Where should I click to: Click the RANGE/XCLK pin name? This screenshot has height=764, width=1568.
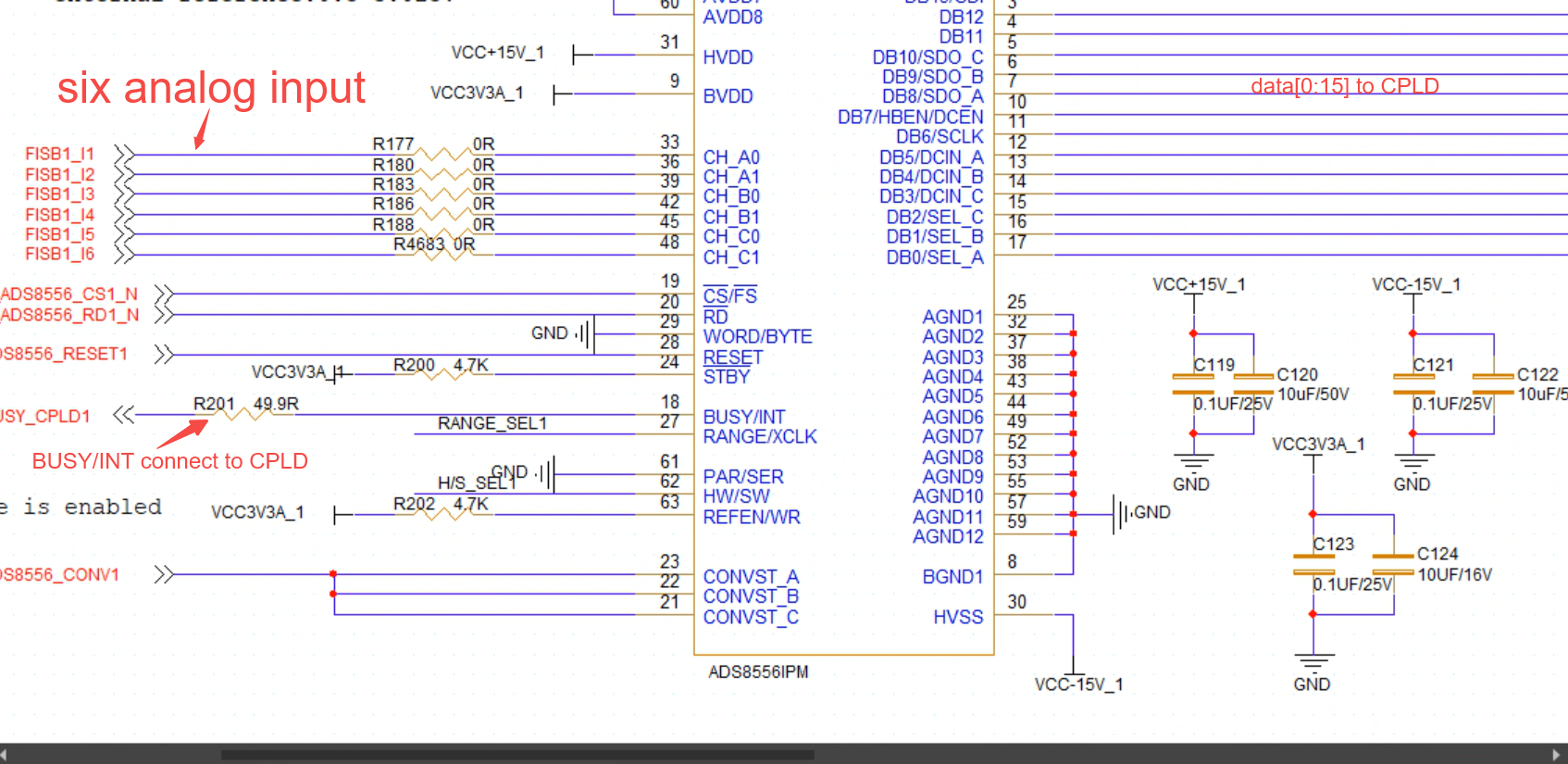click(x=760, y=437)
